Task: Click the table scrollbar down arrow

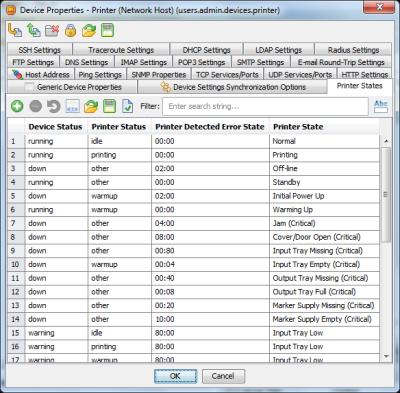Action: coord(386,357)
